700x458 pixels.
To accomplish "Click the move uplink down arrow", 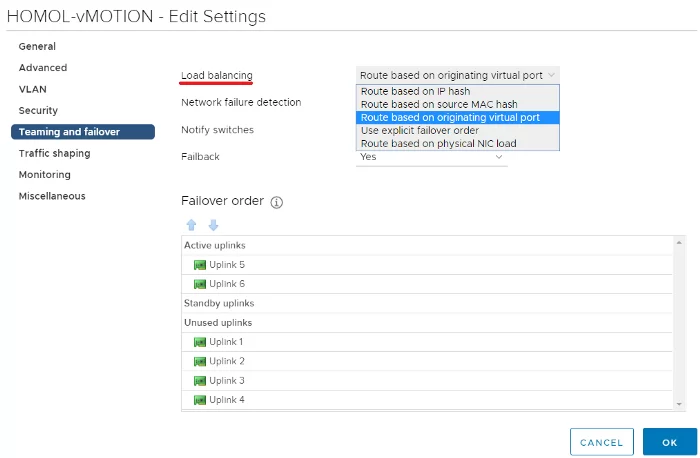I will point(213,225).
